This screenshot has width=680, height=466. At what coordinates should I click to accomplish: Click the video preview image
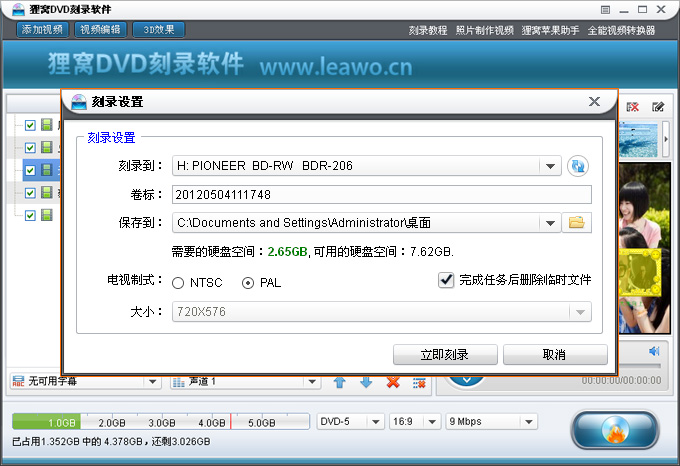click(644, 248)
